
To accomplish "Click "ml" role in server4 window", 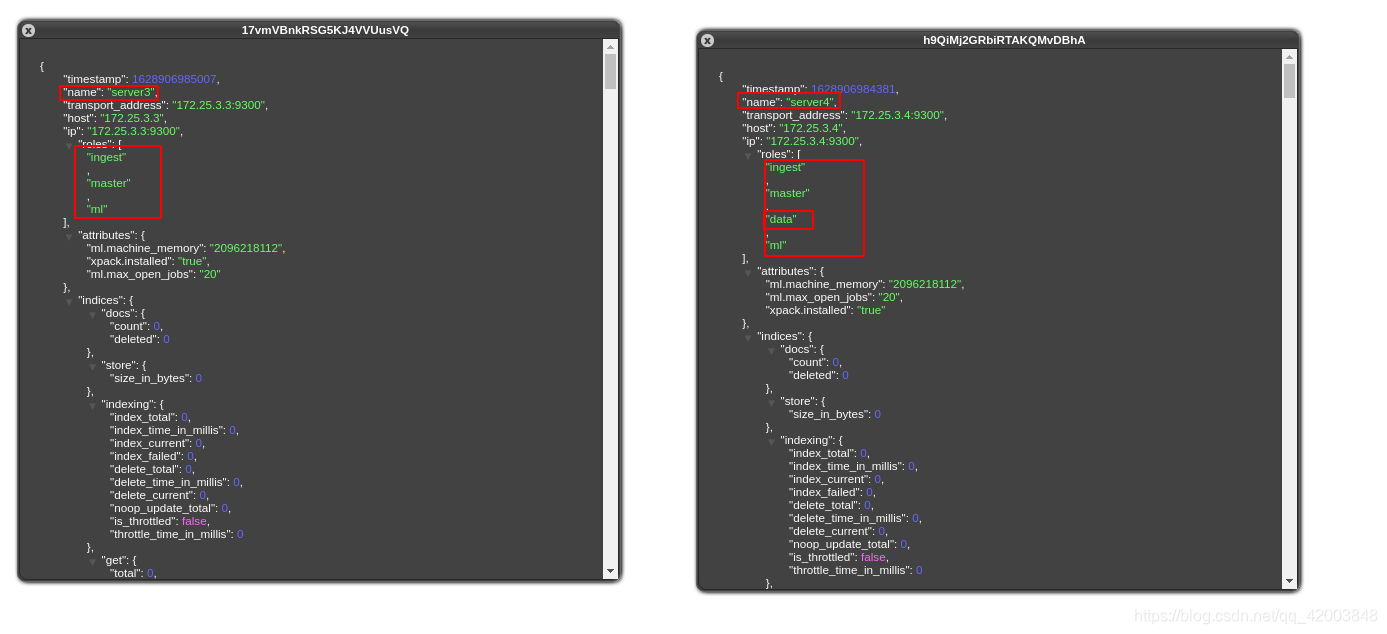I will [x=776, y=245].
